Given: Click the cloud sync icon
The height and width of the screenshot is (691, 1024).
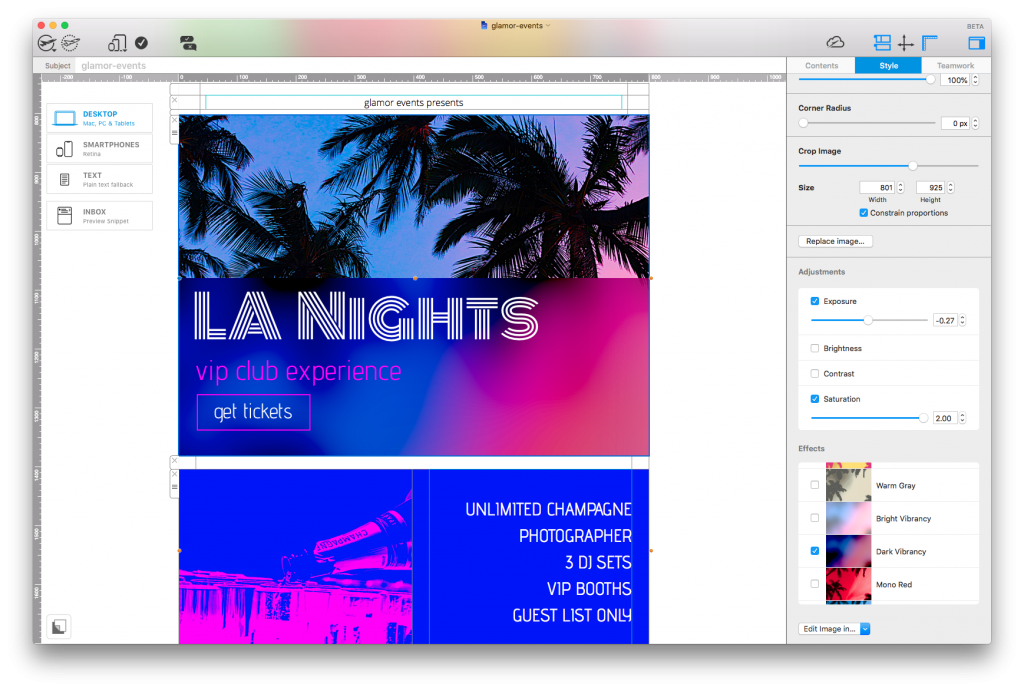Looking at the screenshot, I should (x=835, y=42).
